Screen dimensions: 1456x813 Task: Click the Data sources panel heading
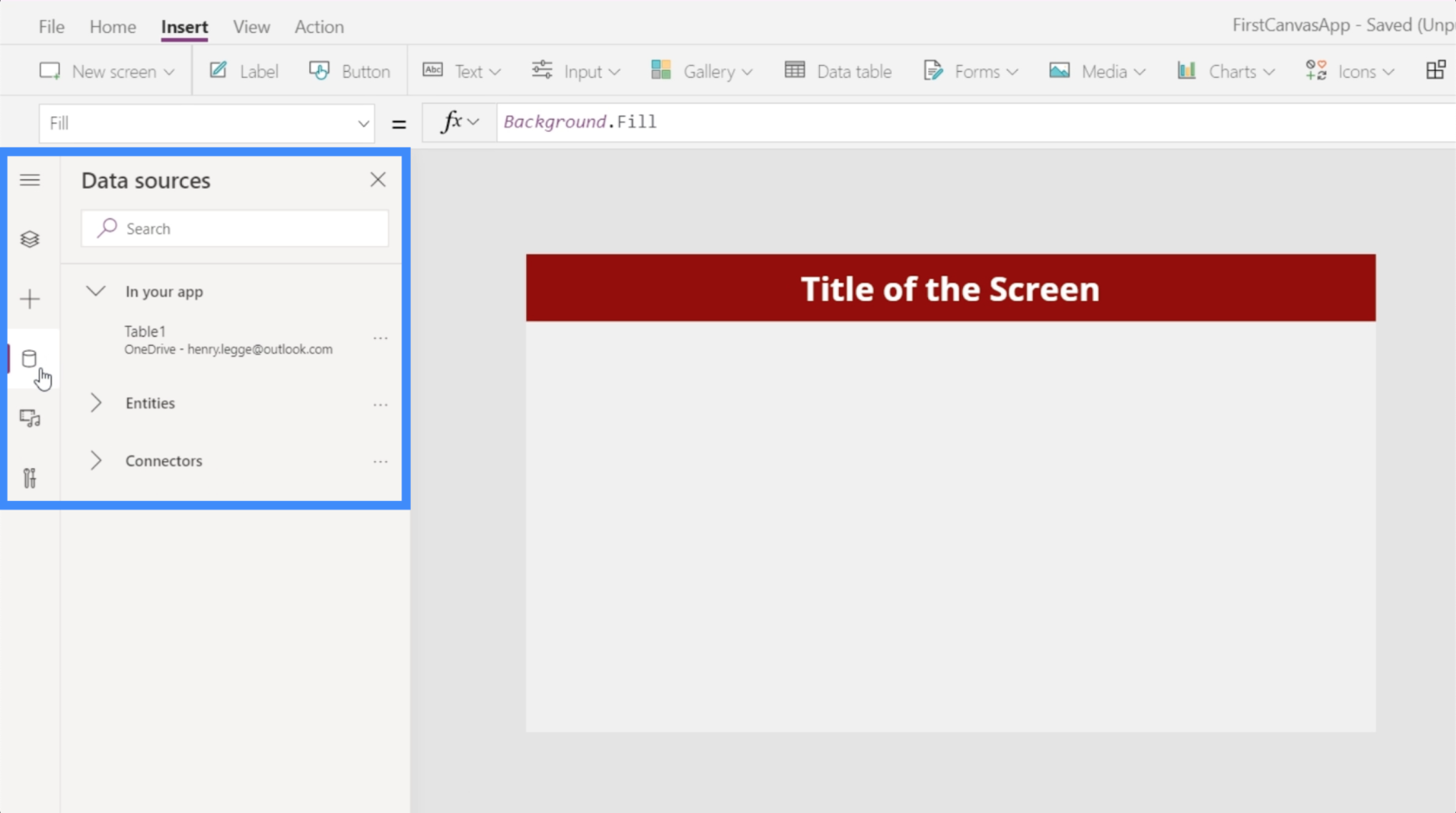(146, 180)
